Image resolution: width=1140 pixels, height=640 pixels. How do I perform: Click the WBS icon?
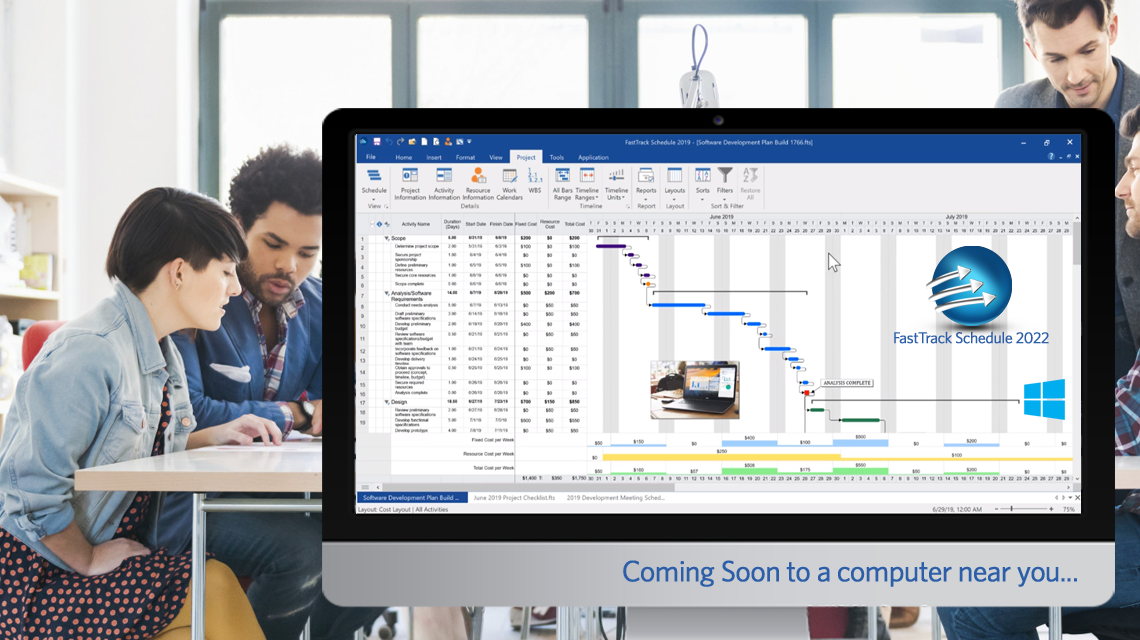click(x=533, y=176)
